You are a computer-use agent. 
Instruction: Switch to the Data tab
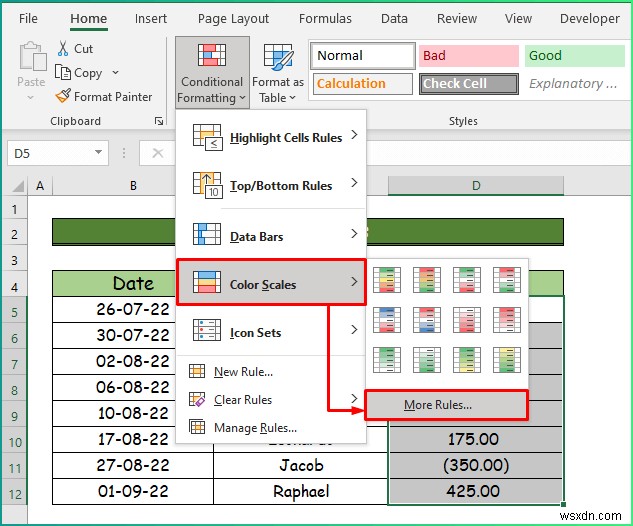click(394, 19)
